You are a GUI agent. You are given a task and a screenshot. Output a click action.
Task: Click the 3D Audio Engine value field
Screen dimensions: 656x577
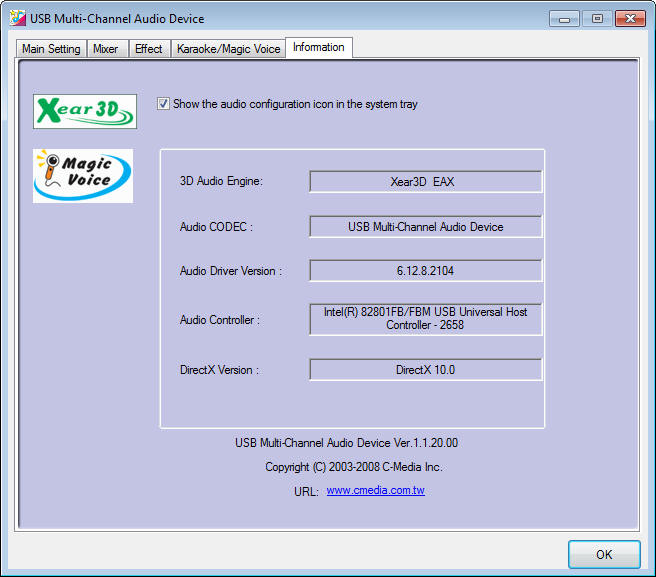point(425,182)
